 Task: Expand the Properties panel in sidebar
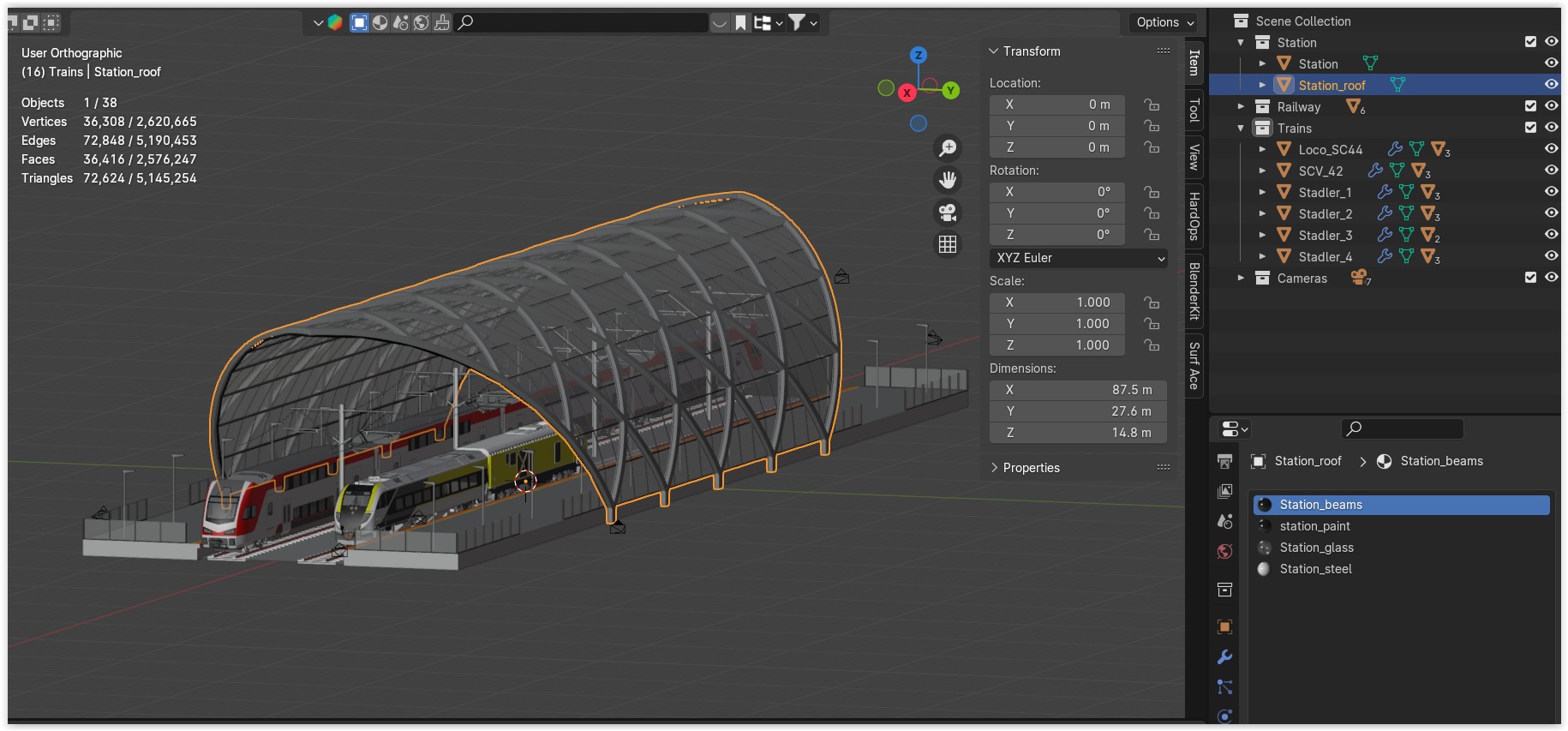994,468
